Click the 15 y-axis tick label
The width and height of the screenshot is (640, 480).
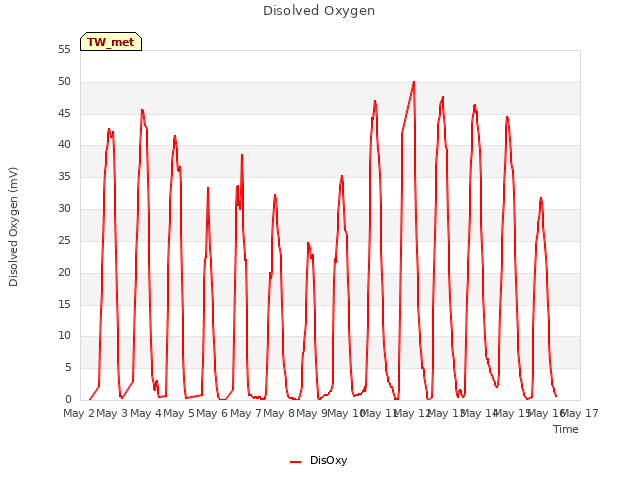click(x=64, y=304)
